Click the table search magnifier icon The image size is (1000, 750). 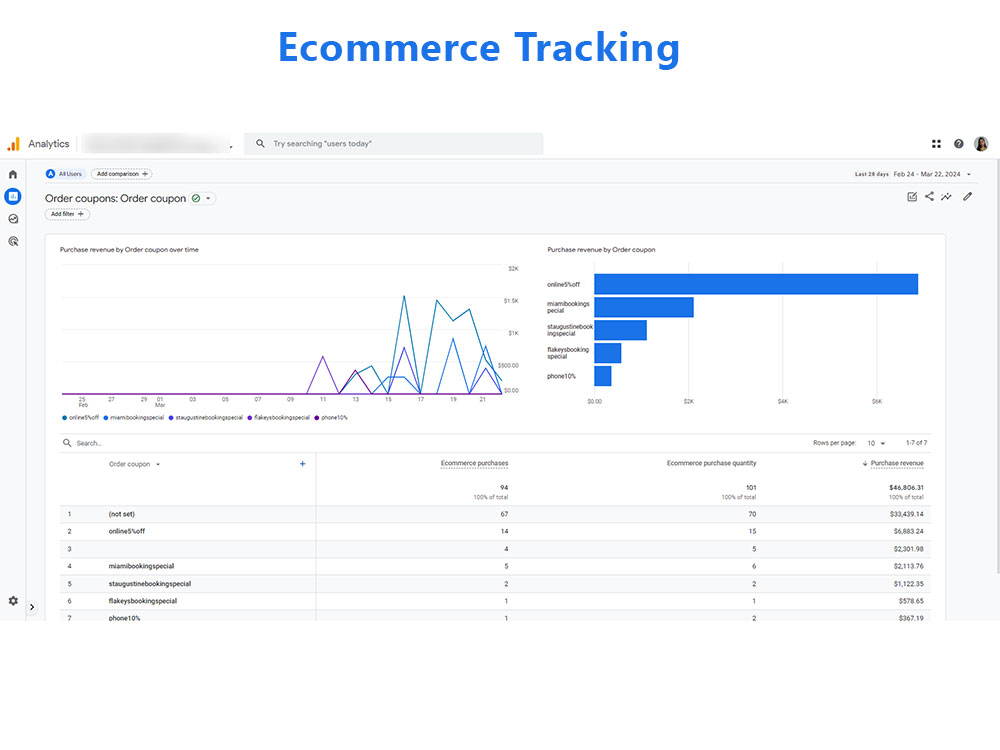pyautogui.click(x=67, y=443)
